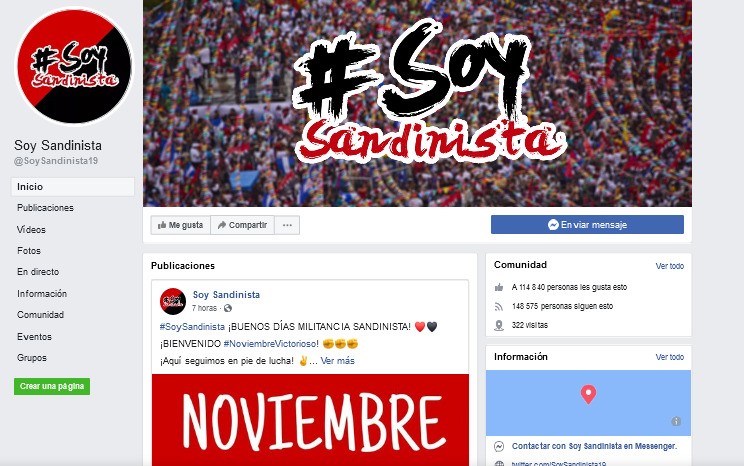Click the Soy Sandinista profile picture
Image resolution: width=744 pixels, height=466 pixels.
tap(74, 66)
